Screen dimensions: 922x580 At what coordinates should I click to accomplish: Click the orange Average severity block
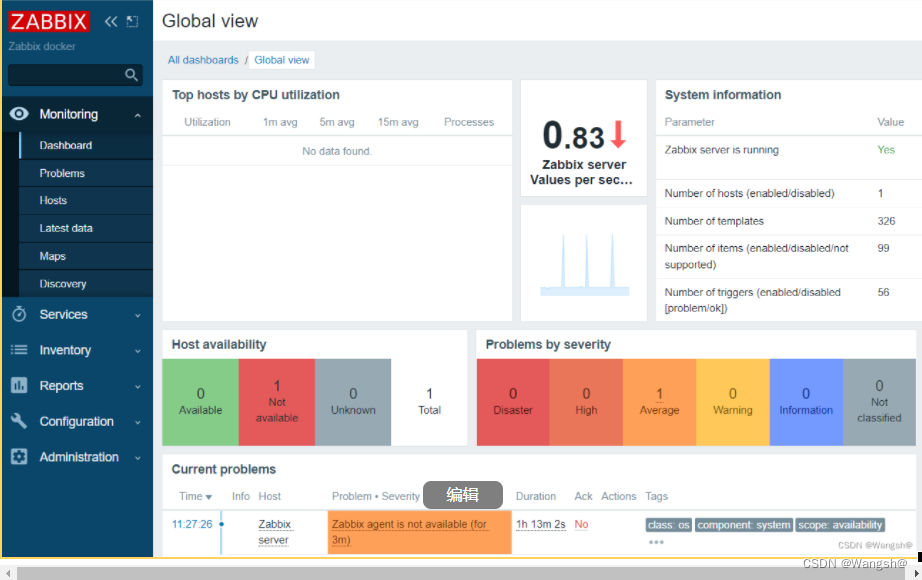659,401
